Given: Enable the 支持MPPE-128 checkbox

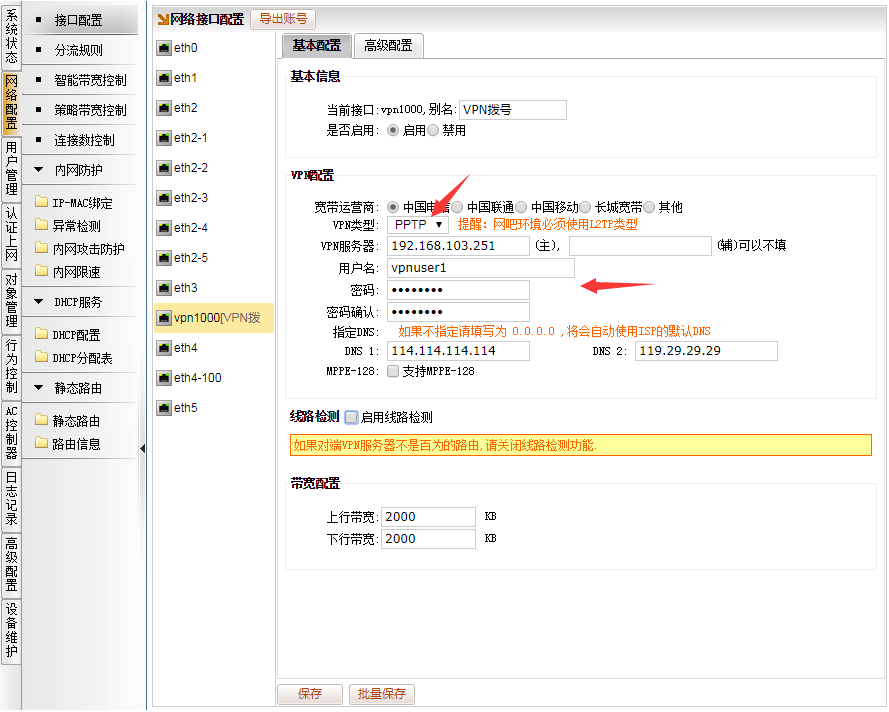Looking at the screenshot, I should click(x=392, y=371).
